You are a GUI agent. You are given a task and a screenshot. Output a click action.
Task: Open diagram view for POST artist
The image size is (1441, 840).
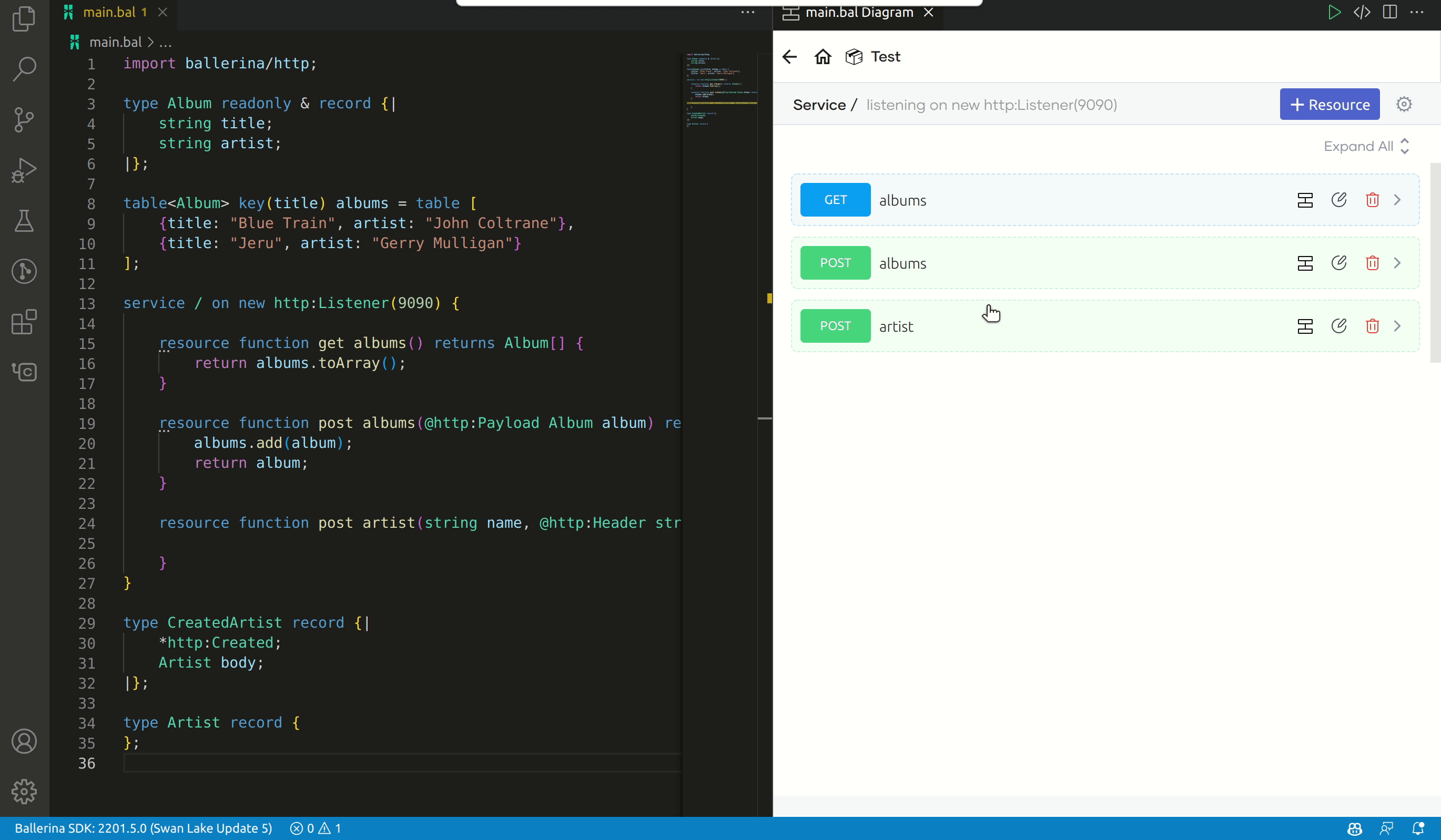click(1305, 326)
